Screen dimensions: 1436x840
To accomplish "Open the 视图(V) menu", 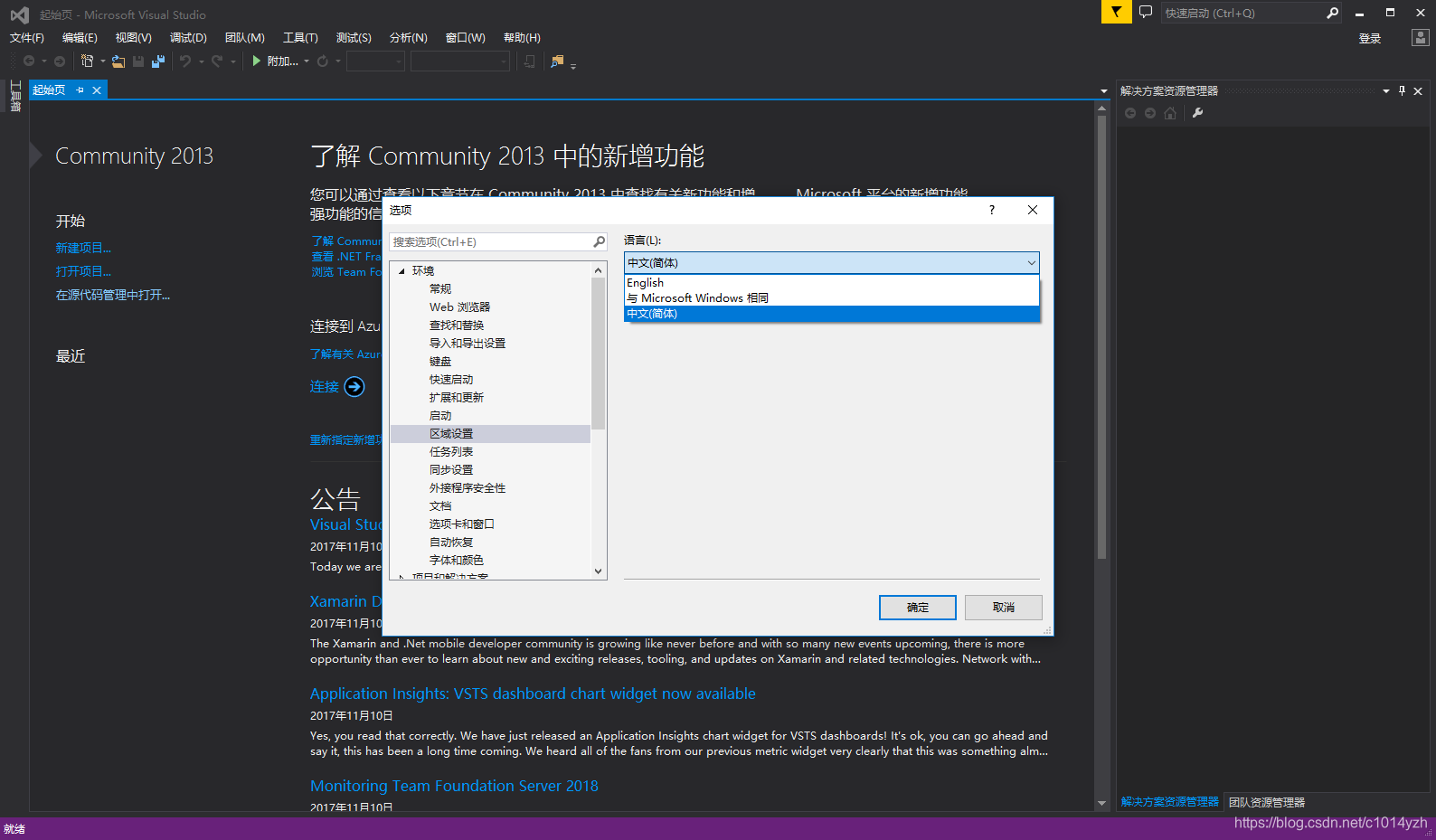I will point(133,37).
